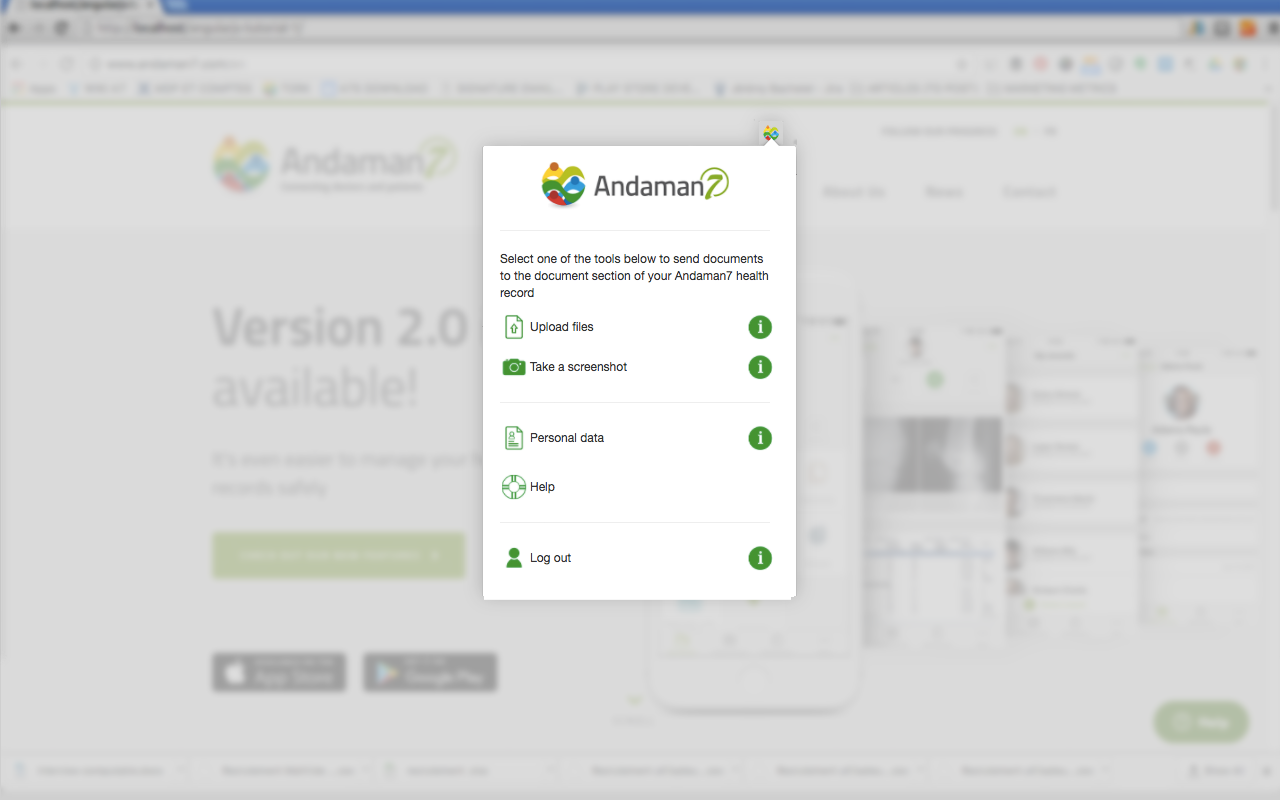Click the Log out user icon
This screenshot has height=800, width=1280.
[x=514, y=558]
